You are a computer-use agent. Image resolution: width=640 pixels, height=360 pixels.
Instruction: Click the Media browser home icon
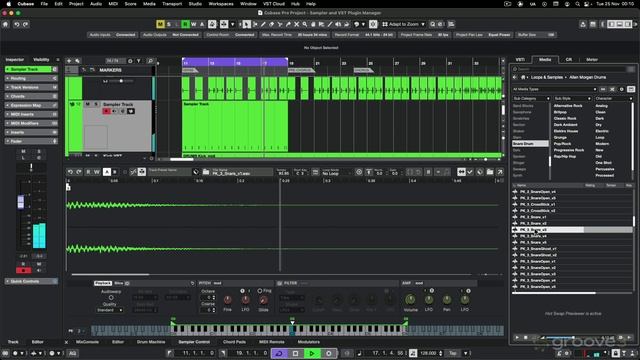[523, 77]
